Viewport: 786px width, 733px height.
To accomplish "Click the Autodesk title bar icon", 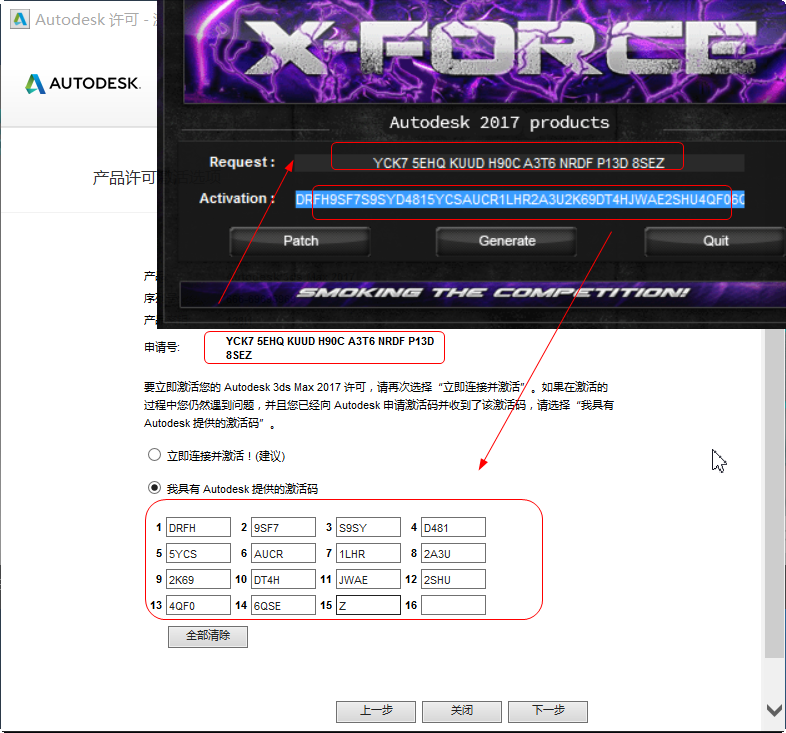I will [x=20, y=20].
